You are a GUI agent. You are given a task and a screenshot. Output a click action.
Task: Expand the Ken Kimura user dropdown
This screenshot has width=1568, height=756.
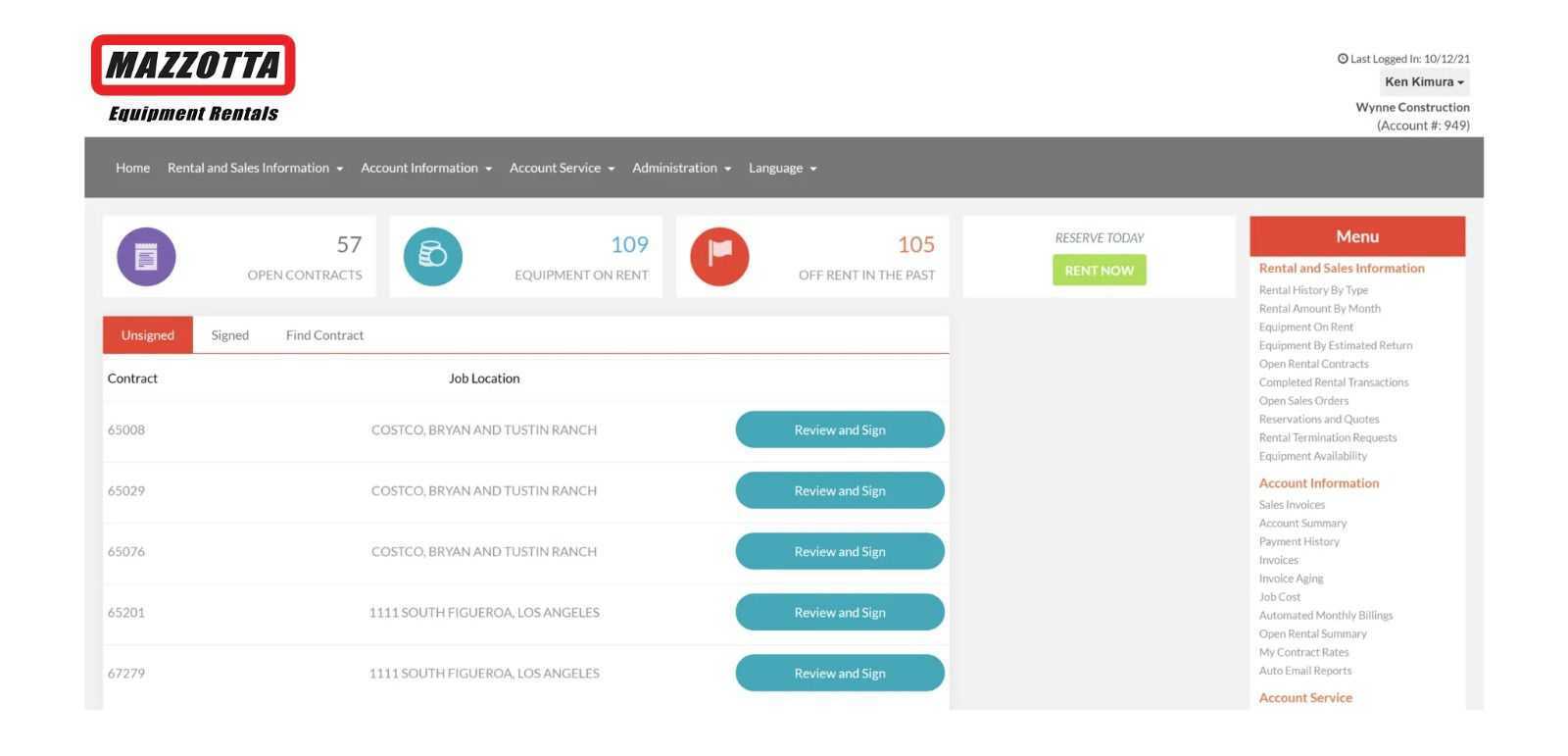pyautogui.click(x=1424, y=82)
